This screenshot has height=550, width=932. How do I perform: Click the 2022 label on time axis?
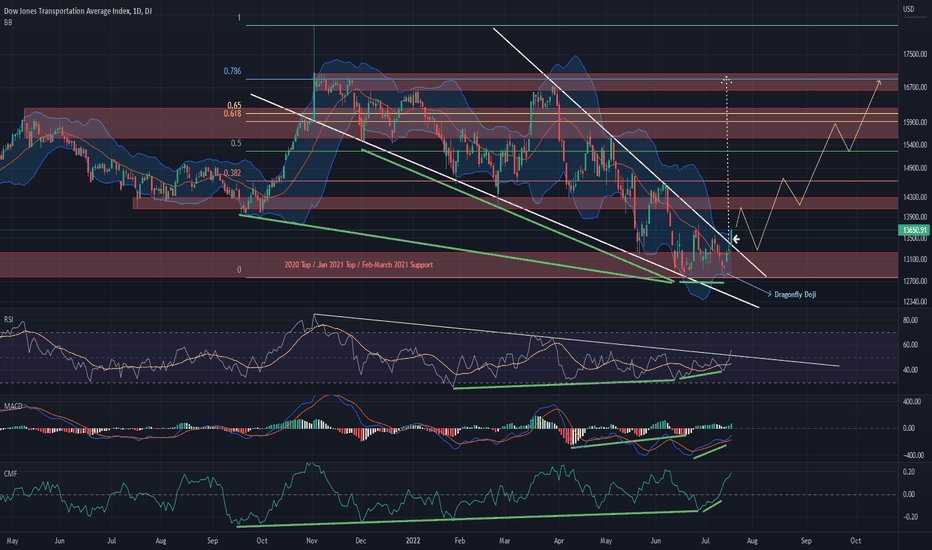pos(413,540)
